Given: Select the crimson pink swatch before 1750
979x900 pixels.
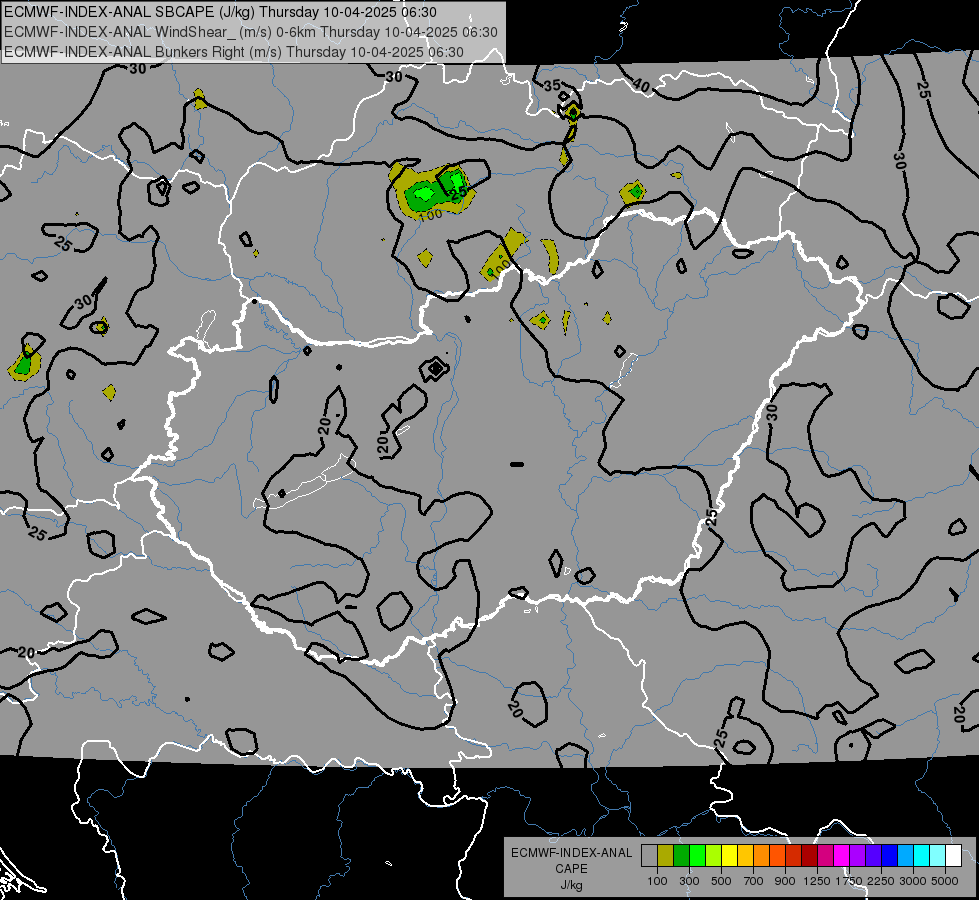Looking at the screenshot, I should tap(825, 856).
